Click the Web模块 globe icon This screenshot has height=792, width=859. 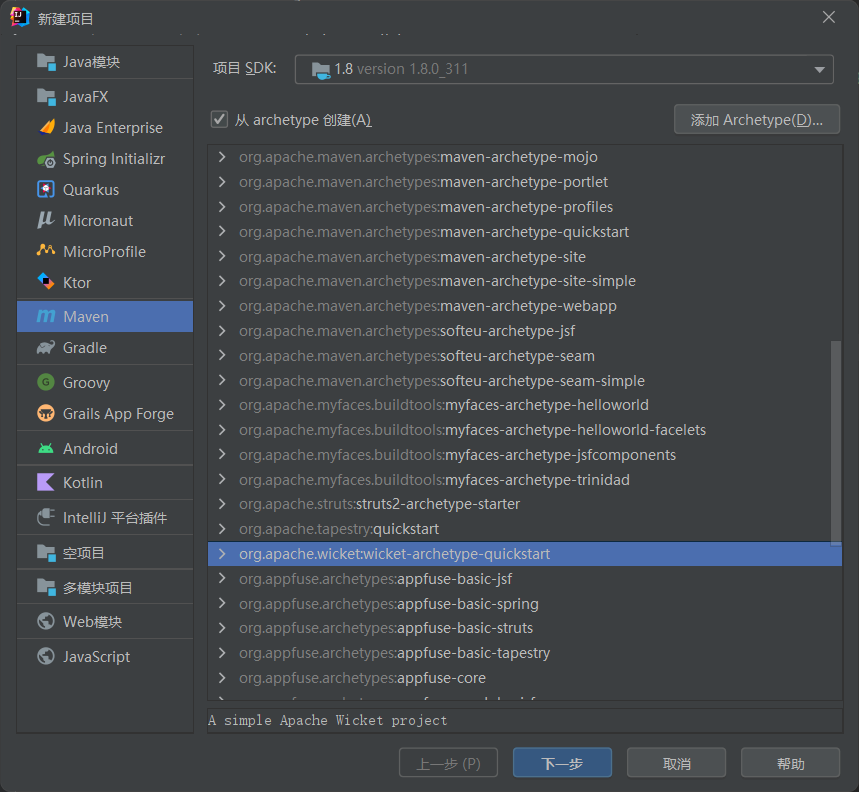click(x=46, y=622)
